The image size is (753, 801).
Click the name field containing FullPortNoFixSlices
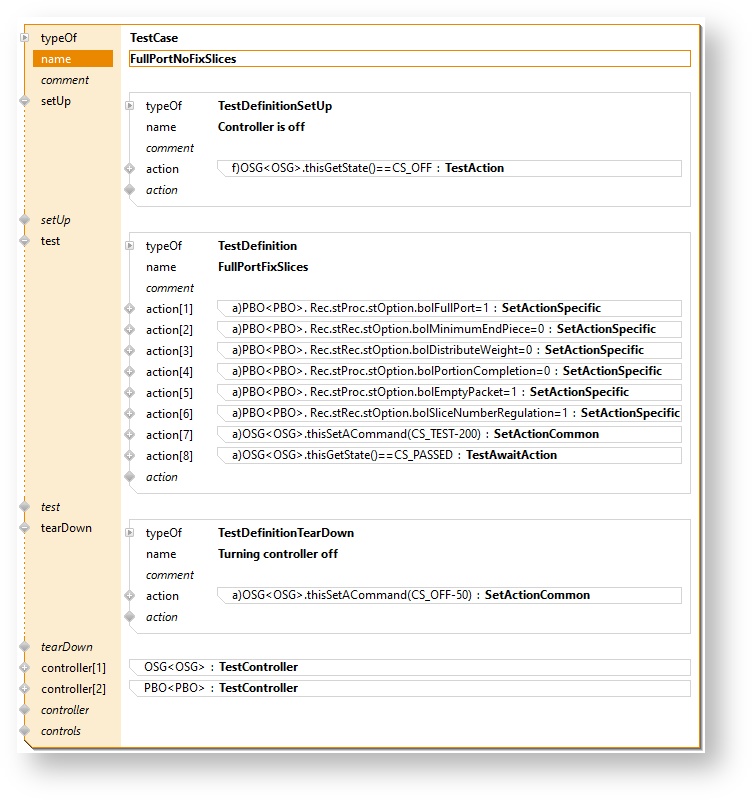409,59
